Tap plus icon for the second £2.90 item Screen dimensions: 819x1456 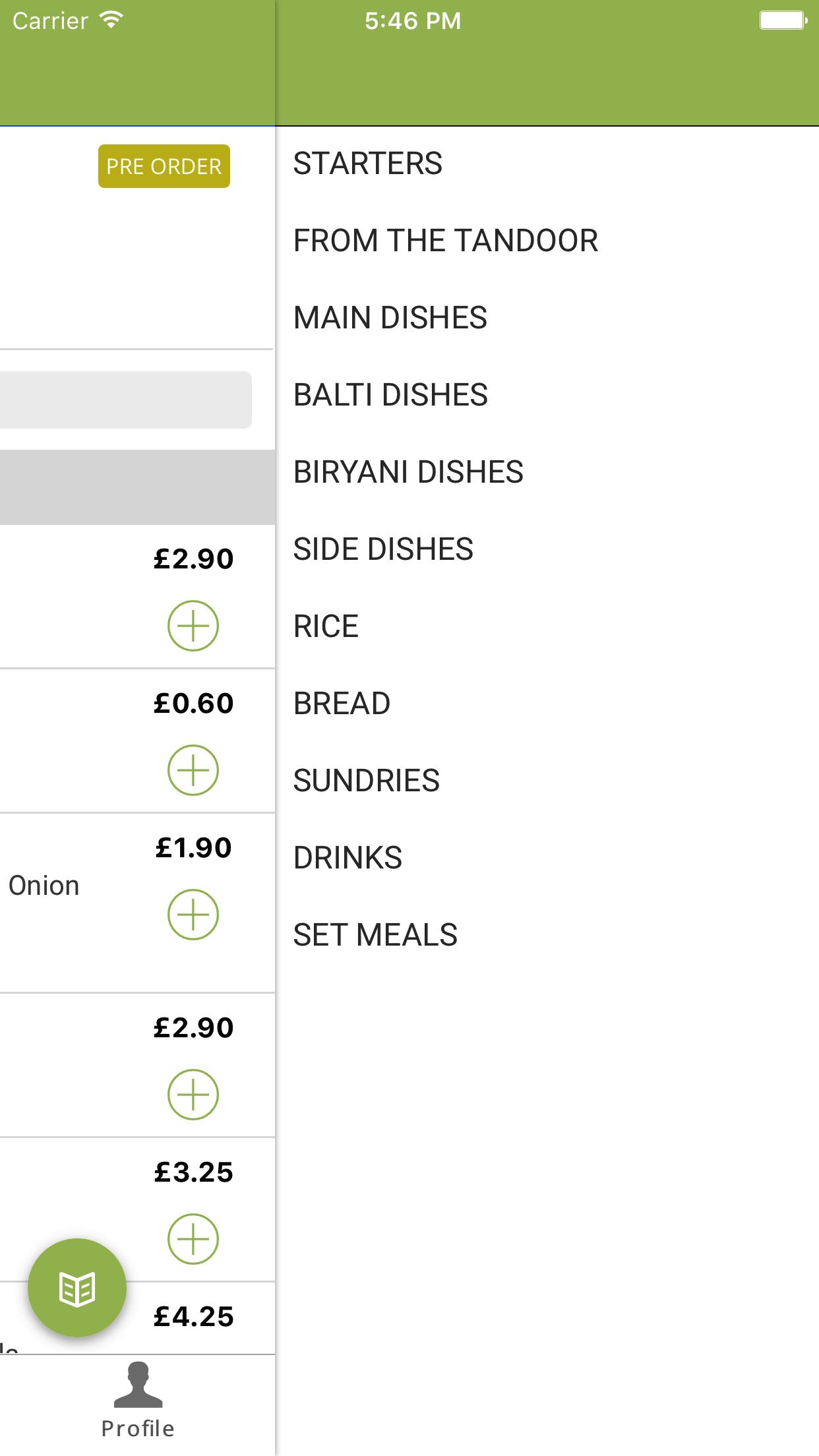(x=193, y=1093)
